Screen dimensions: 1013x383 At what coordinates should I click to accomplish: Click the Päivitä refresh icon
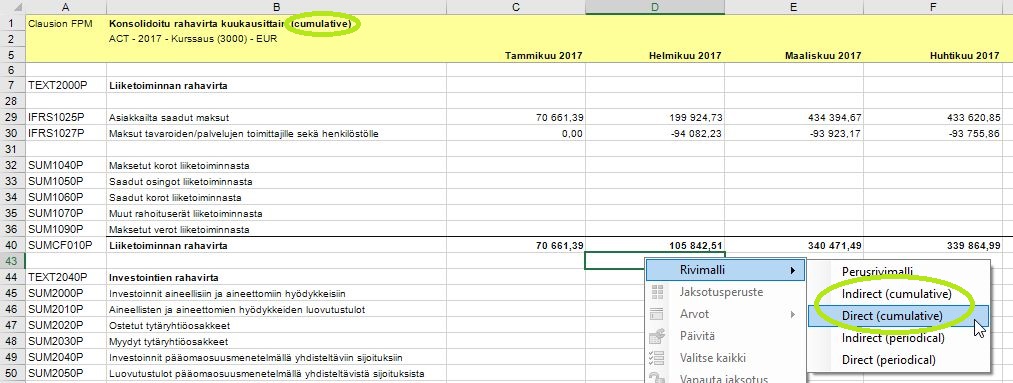pos(657,336)
